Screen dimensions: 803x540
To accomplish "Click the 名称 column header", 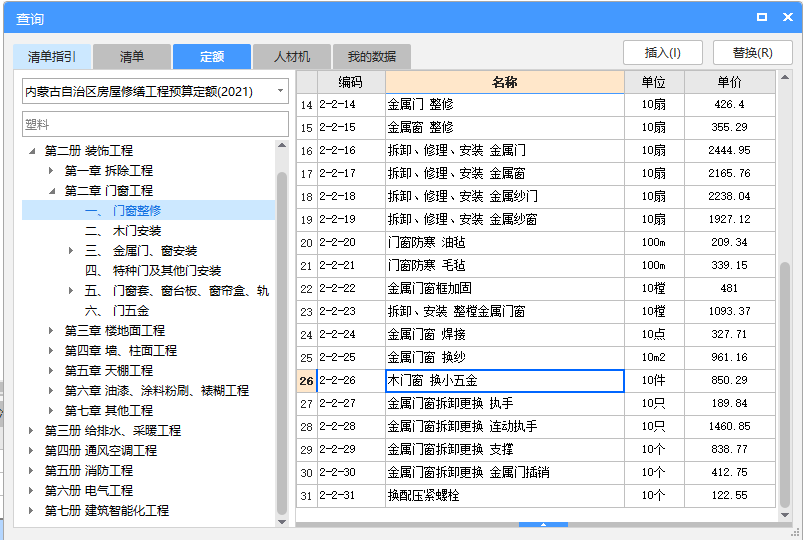I will [x=504, y=82].
